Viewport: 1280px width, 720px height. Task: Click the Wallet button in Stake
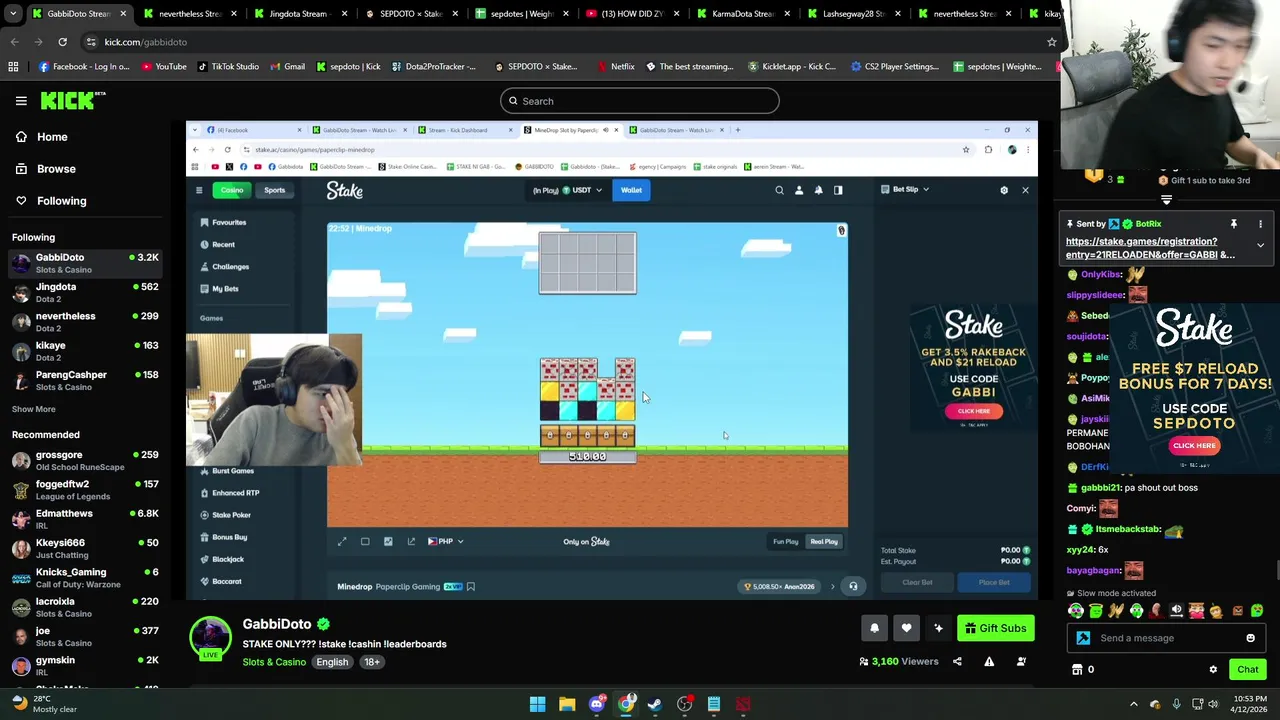point(631,190)
